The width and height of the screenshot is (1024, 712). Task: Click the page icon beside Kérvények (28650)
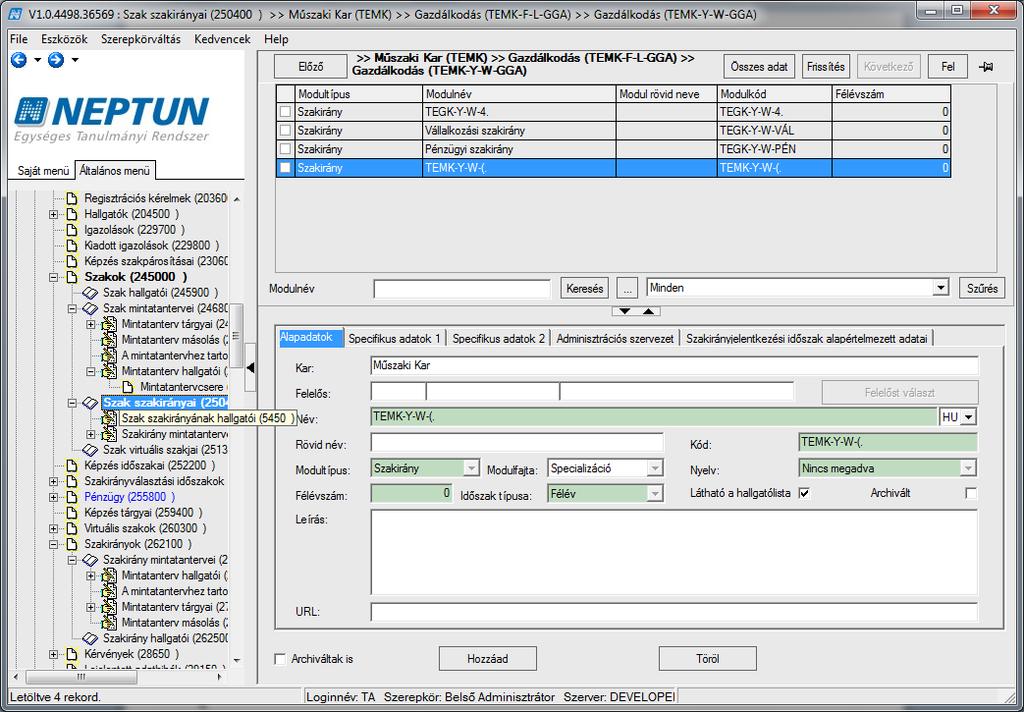click(x=73, y=654)
